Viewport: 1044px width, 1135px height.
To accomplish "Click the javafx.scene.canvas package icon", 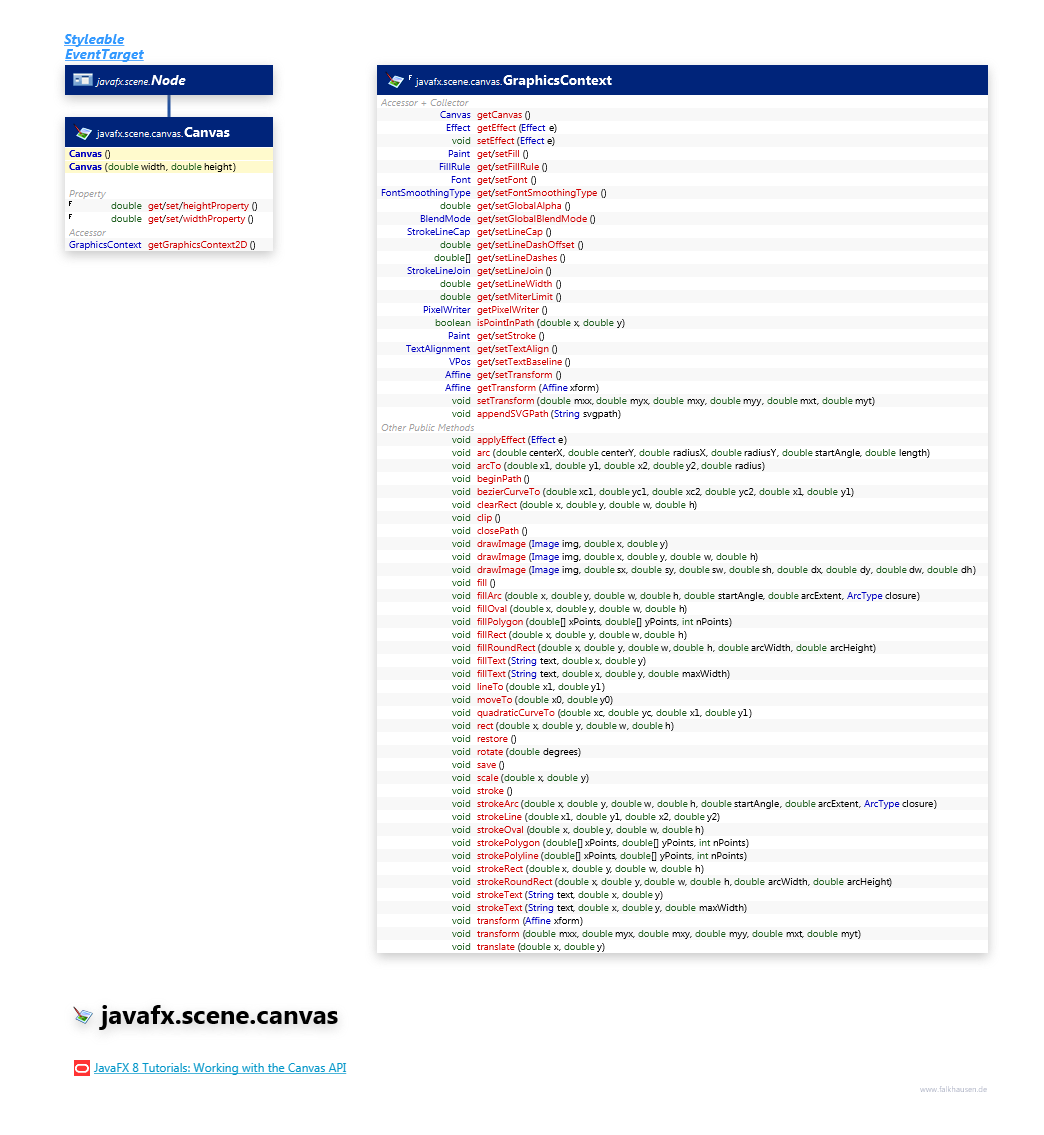I will 83,1017.
